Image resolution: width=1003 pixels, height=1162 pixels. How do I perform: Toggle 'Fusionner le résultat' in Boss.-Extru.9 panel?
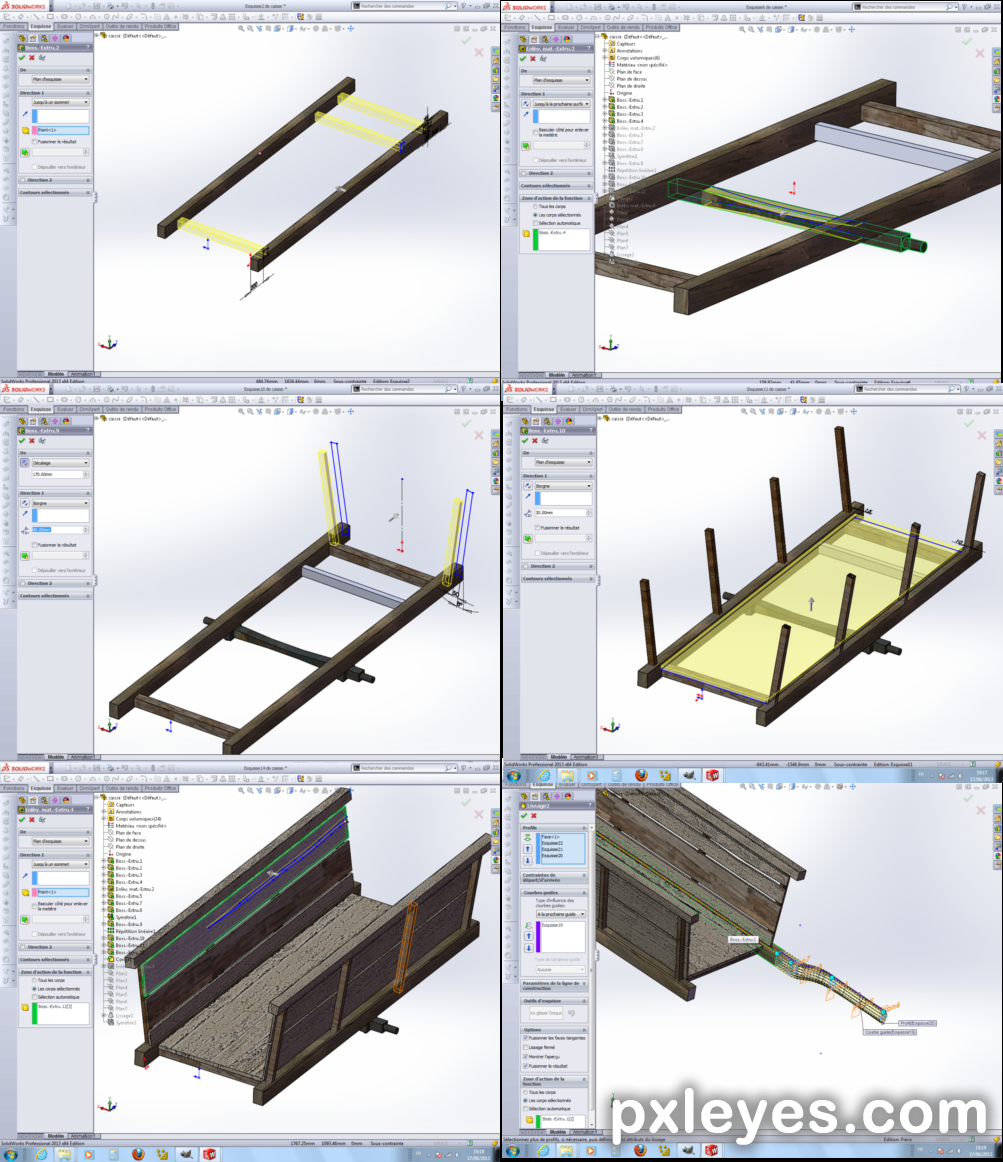pyautogui.click(x=35, y=545)
